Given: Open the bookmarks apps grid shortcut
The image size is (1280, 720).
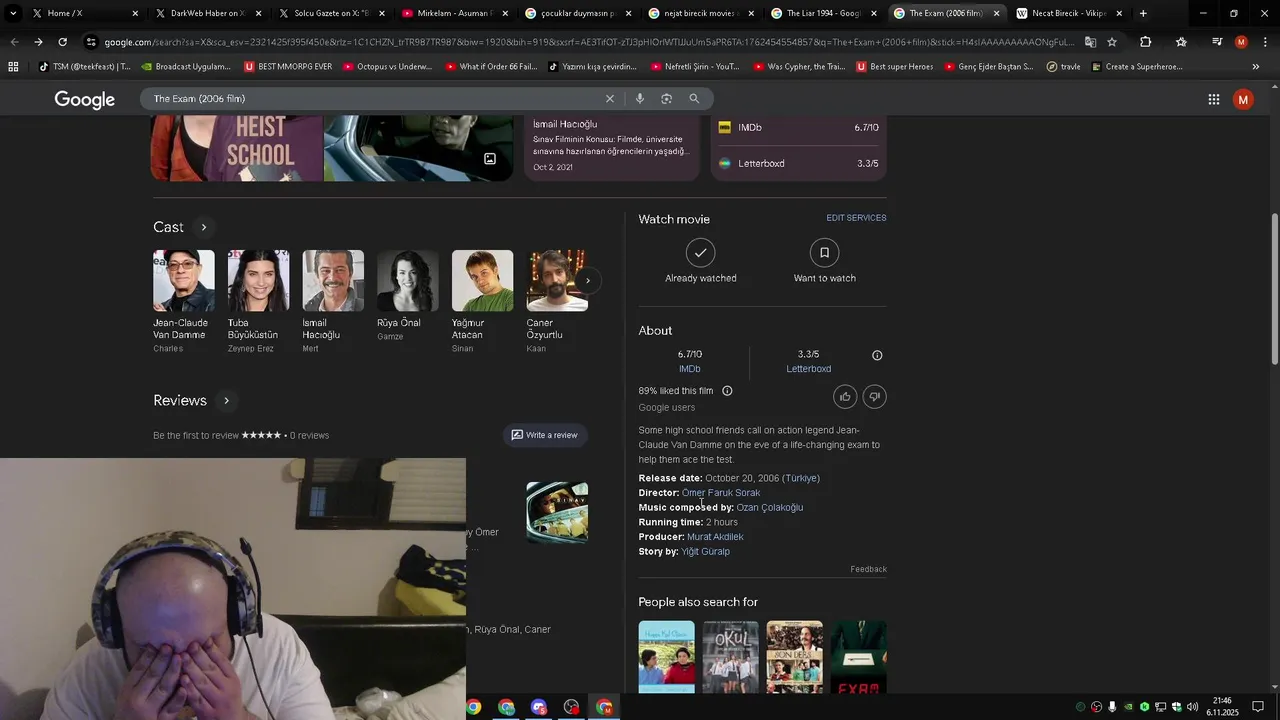Looking at the screenshot, I should pyautogui.click(x=13, y=67).
